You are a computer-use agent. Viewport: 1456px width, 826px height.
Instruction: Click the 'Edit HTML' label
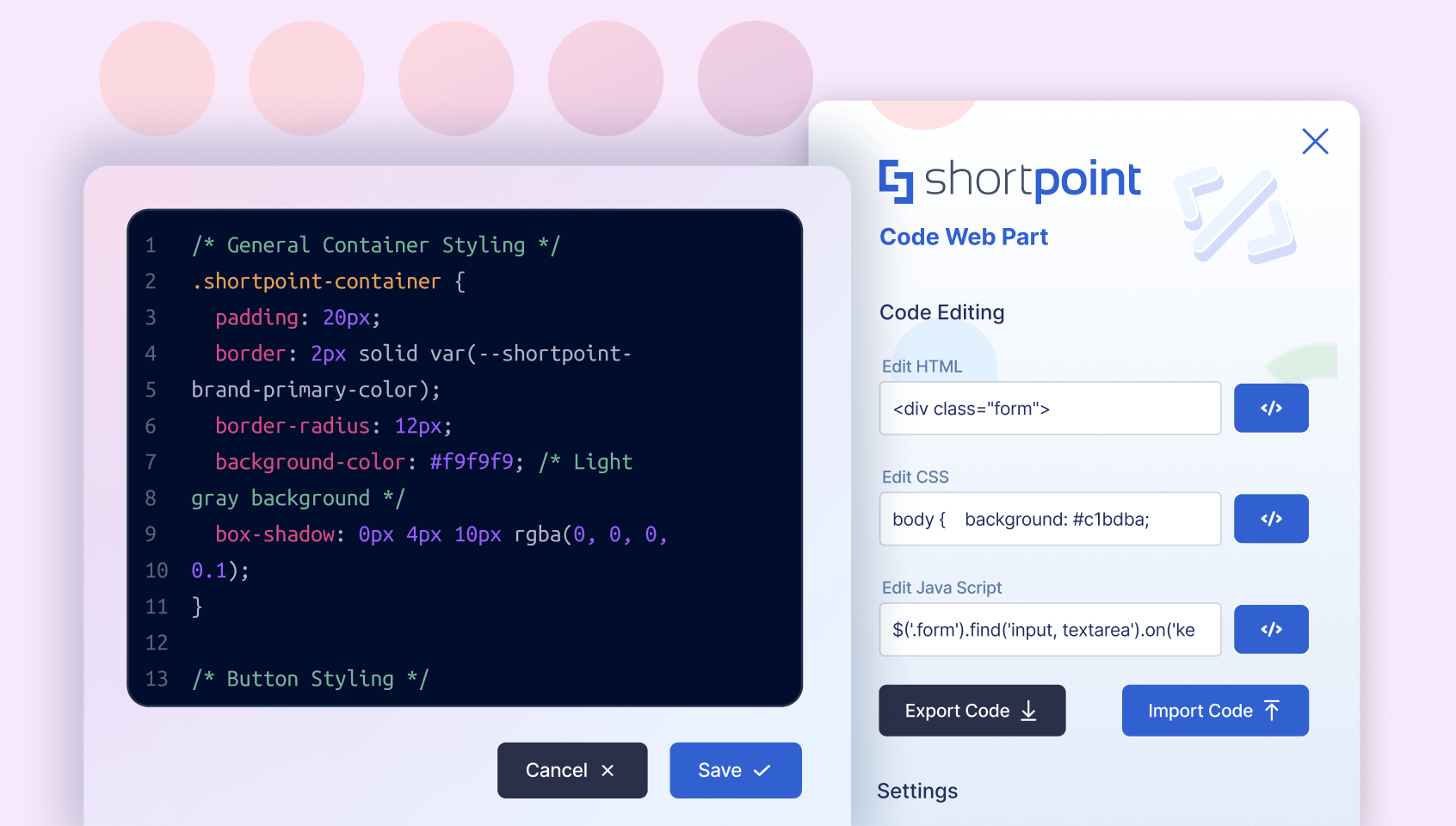[x=922, y=367]
